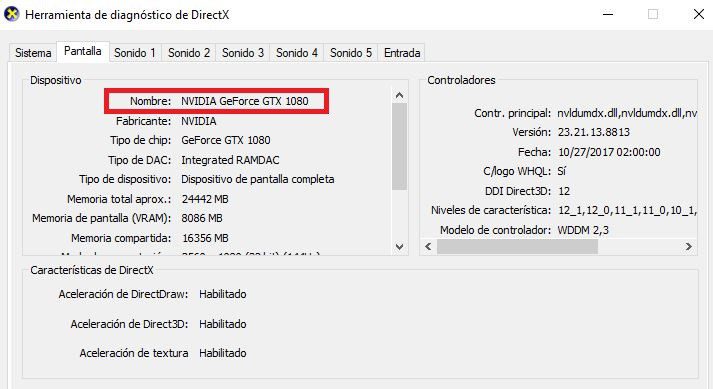Click the driver version 23.21.13.8813
The image size is (713, 389).
click(593, 132)
